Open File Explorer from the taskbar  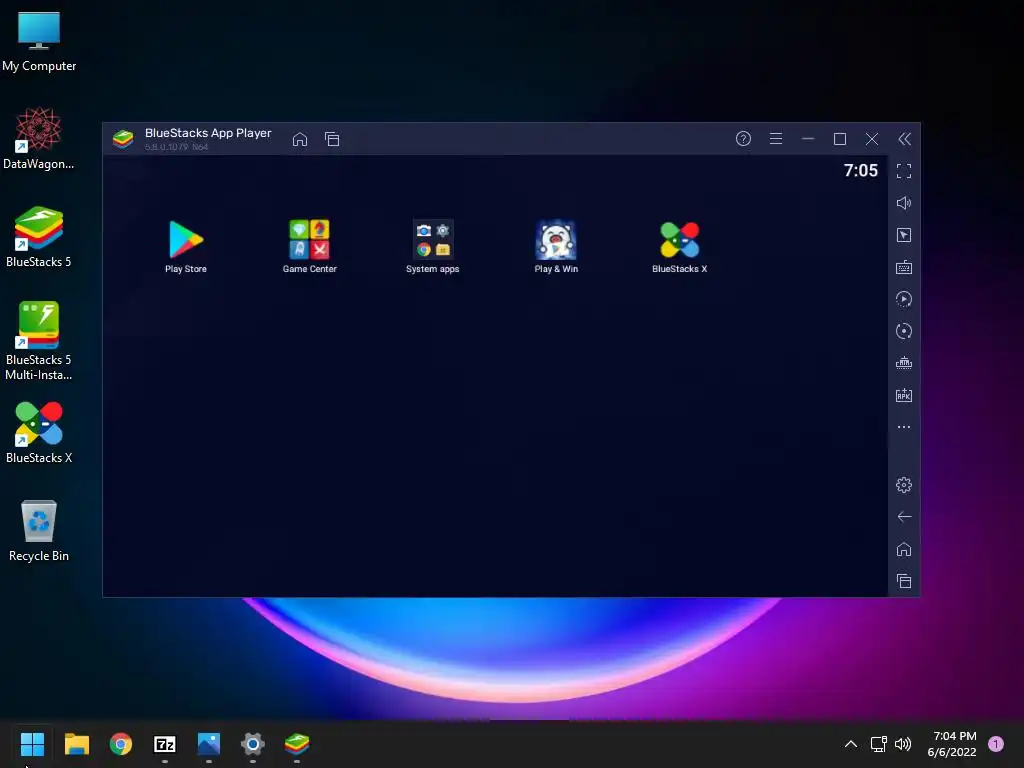(x=76, y=744)
